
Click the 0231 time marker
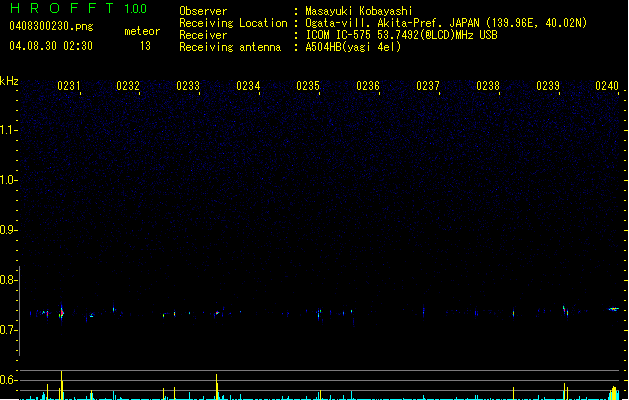[x=69, y=86]
